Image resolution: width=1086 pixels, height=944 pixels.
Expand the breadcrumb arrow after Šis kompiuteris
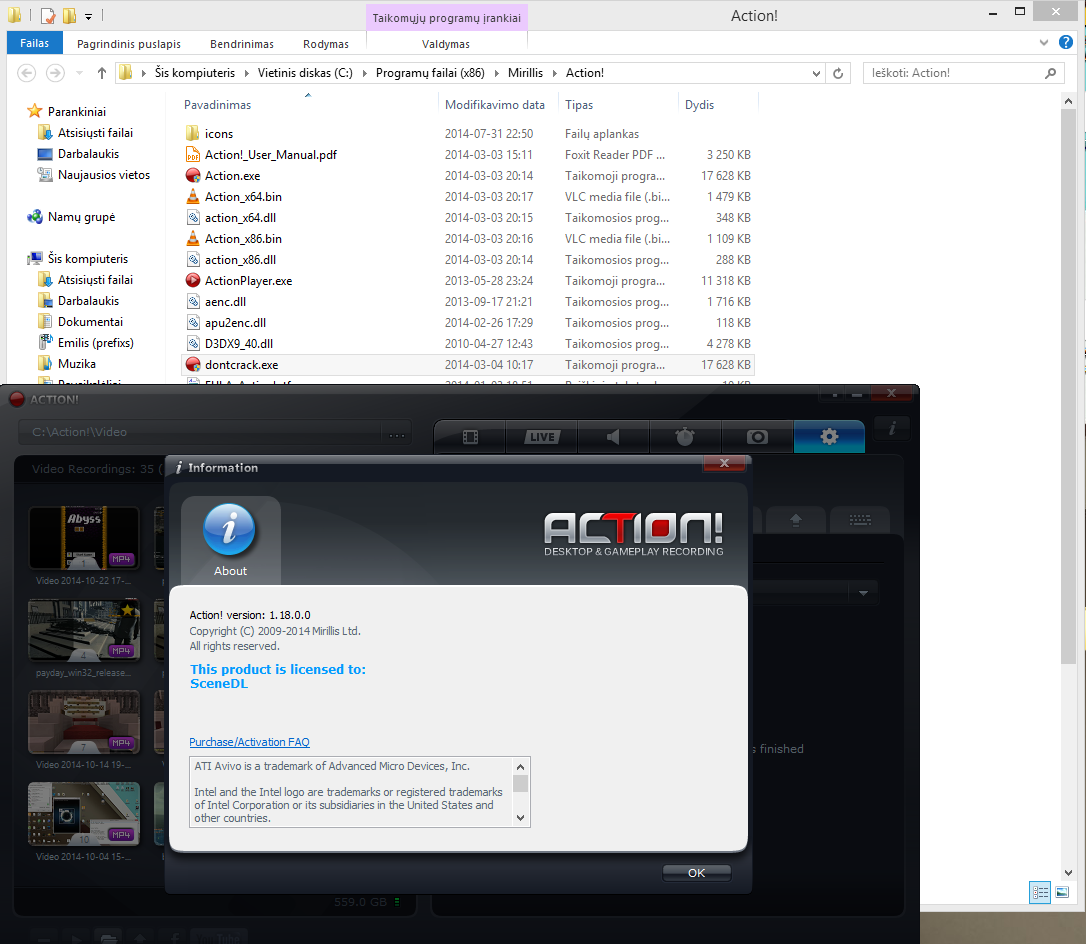point(247,73)
